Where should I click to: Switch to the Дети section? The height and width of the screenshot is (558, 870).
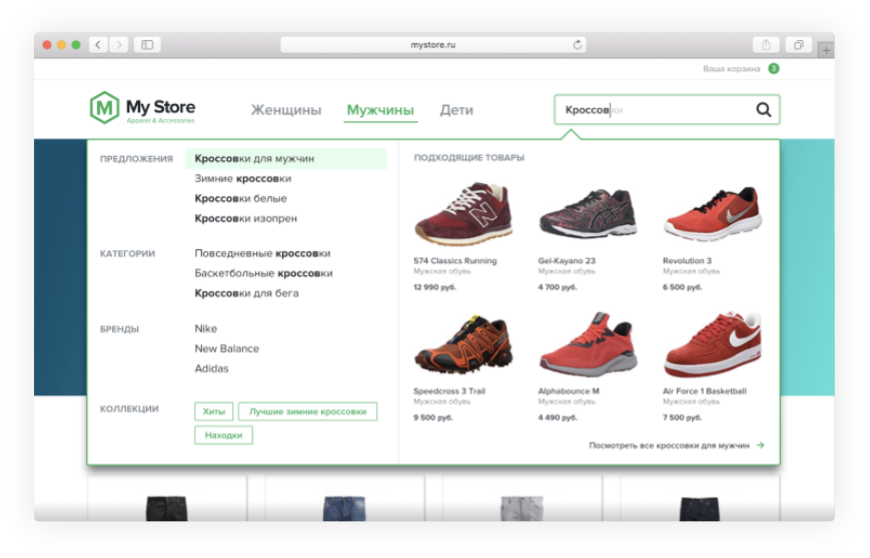pyautogui.click(x=456, y=110)
